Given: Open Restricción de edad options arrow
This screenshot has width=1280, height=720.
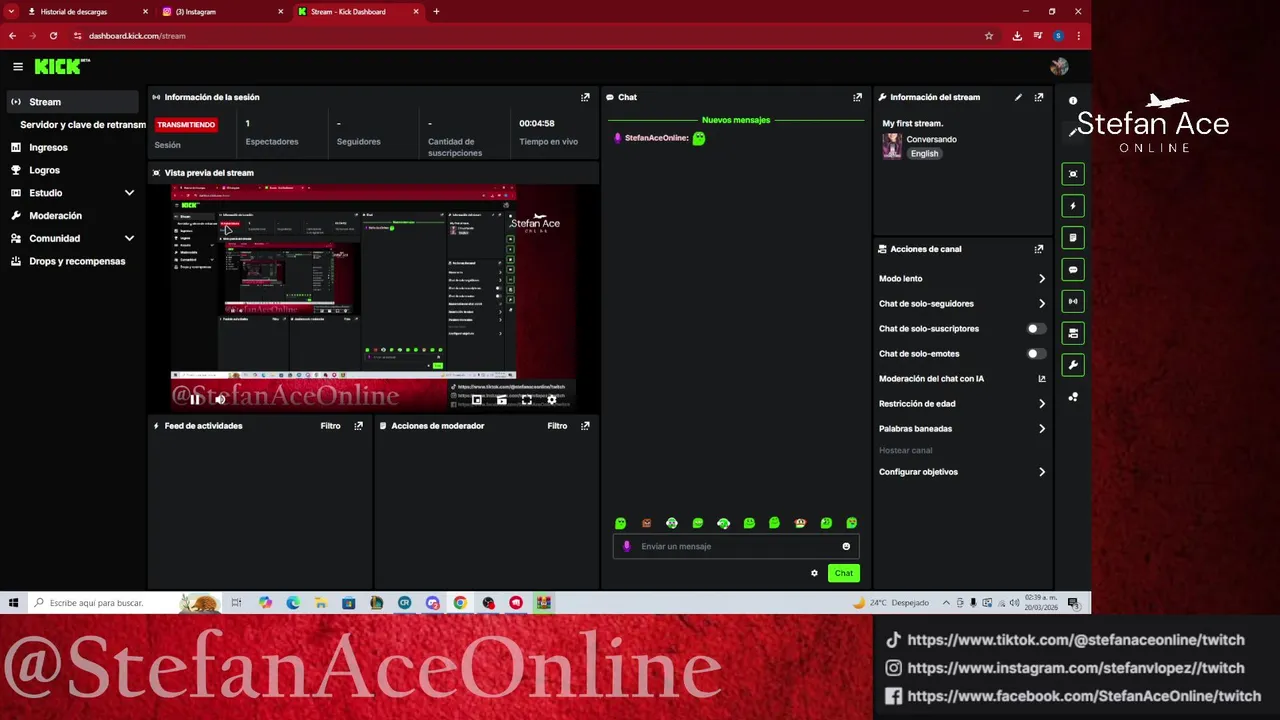Looking at the screenshot, I should coord(1042,404).
